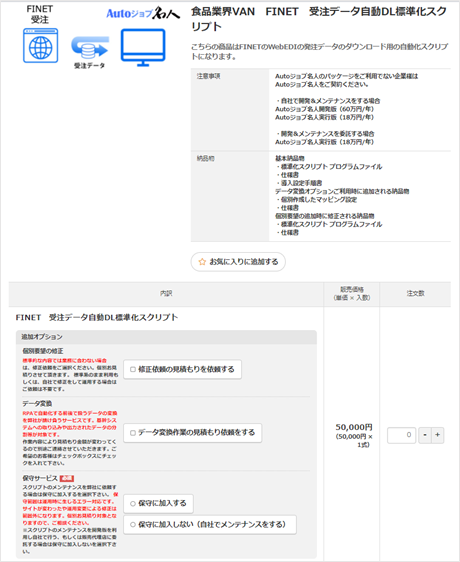This screenshot has height=562, width=460.
Task: Decrease order quantity with minus button
Action: tap(425, 435)
